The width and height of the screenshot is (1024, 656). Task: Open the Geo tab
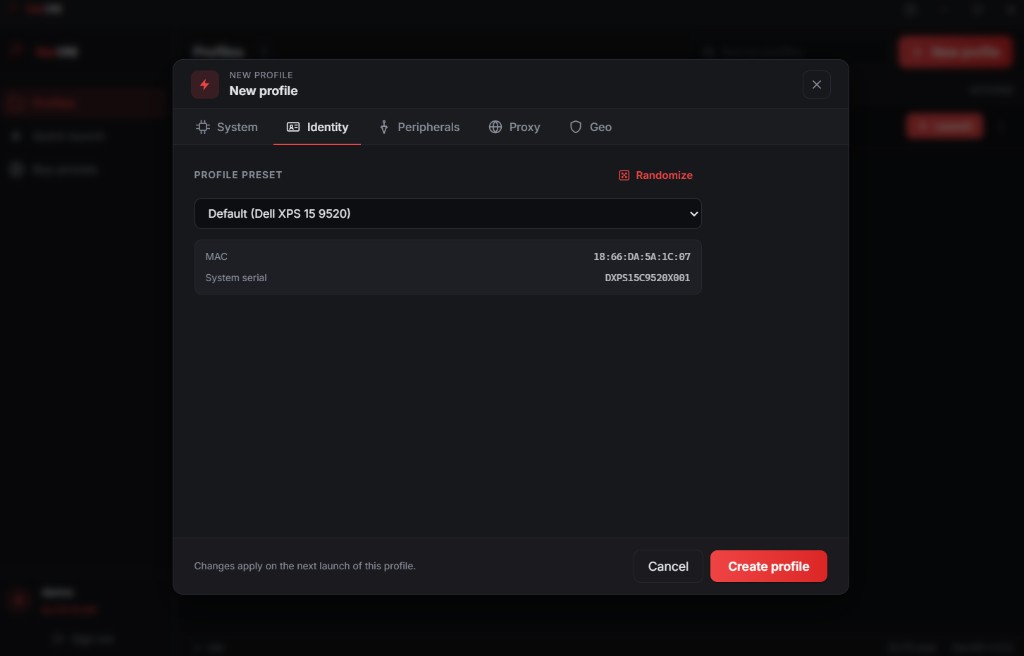coord(590,127)
